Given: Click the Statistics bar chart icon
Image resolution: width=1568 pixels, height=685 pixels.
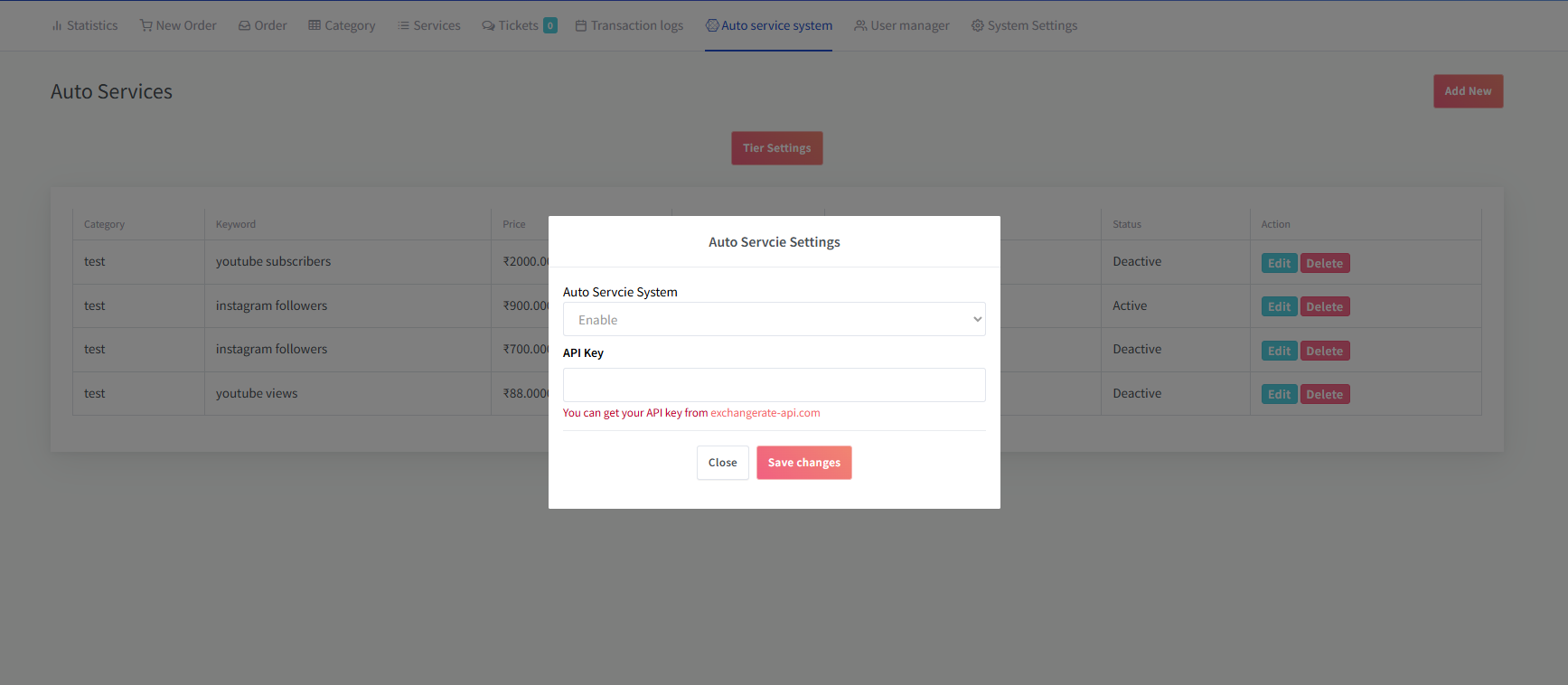Looking at the screenshot, I should 57,26.
